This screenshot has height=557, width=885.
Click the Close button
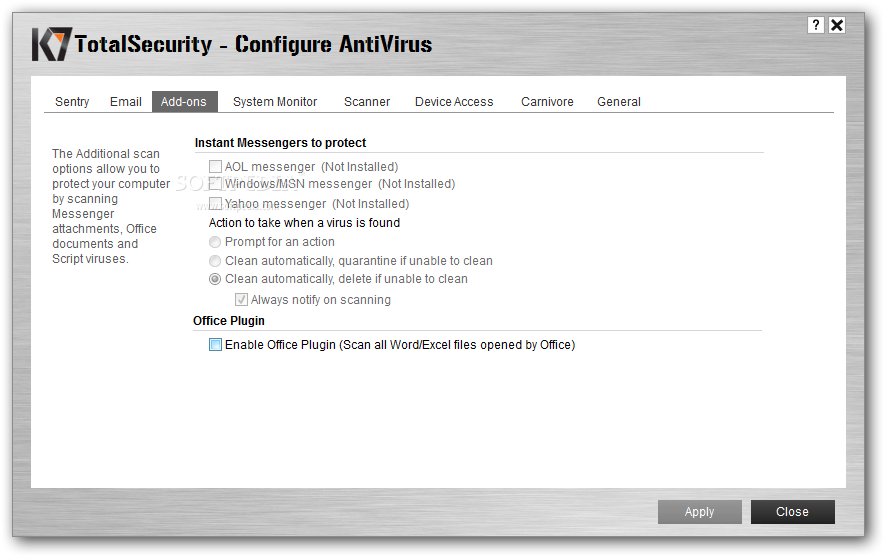pos(792,512)
